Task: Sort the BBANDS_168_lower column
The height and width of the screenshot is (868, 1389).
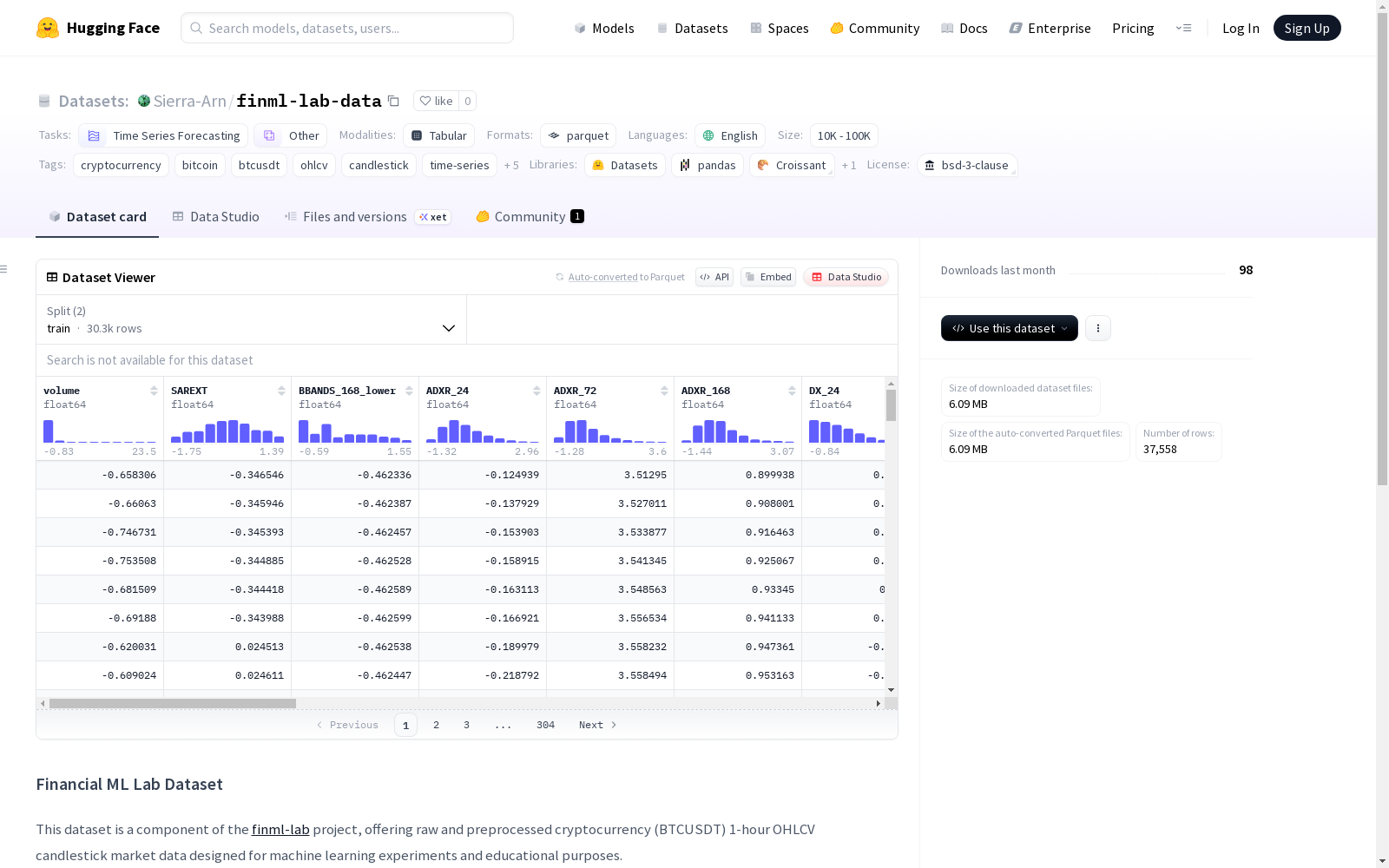Action: click(x=409, y=391)
